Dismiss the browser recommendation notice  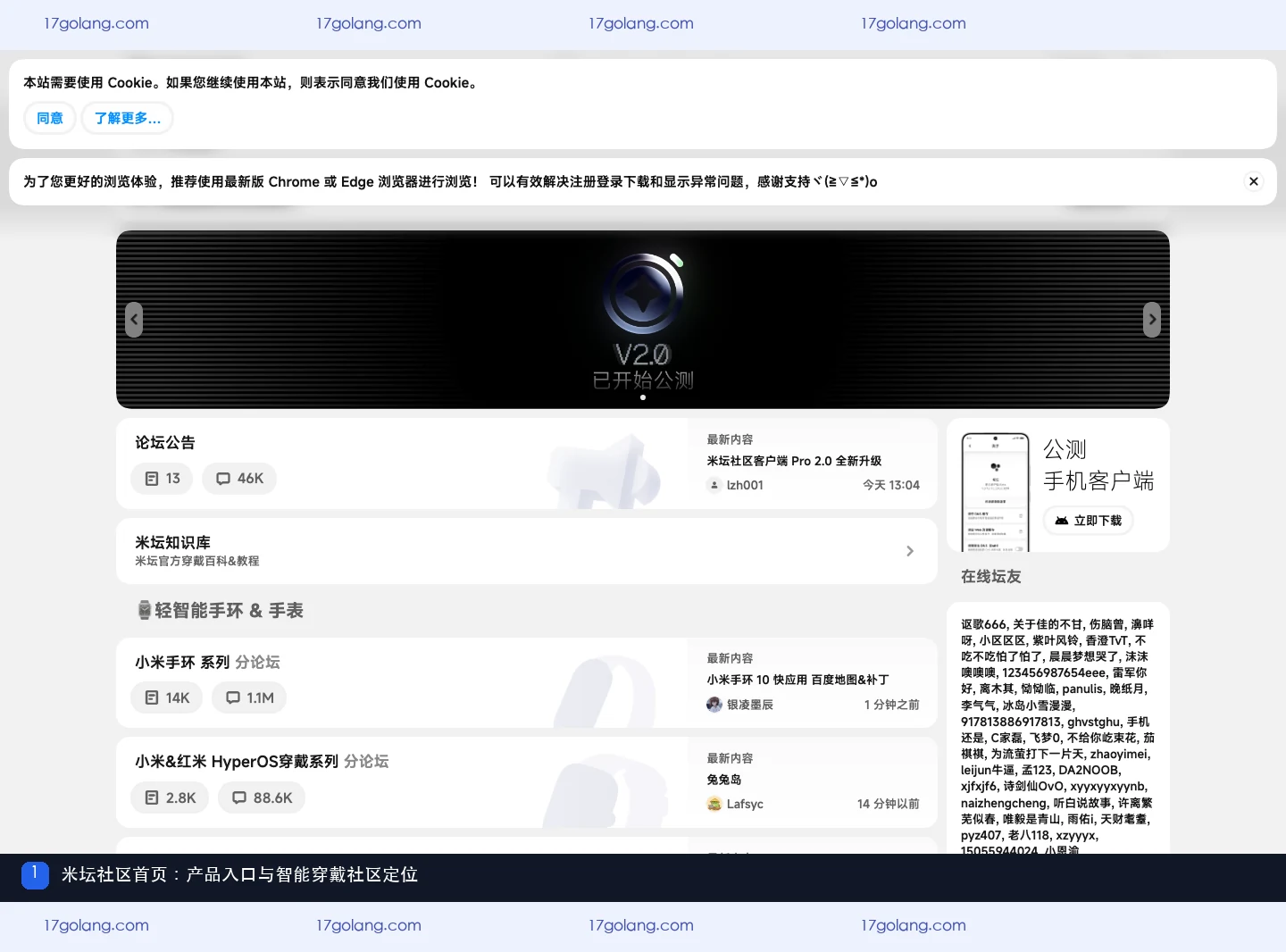tap(1254, 181)
